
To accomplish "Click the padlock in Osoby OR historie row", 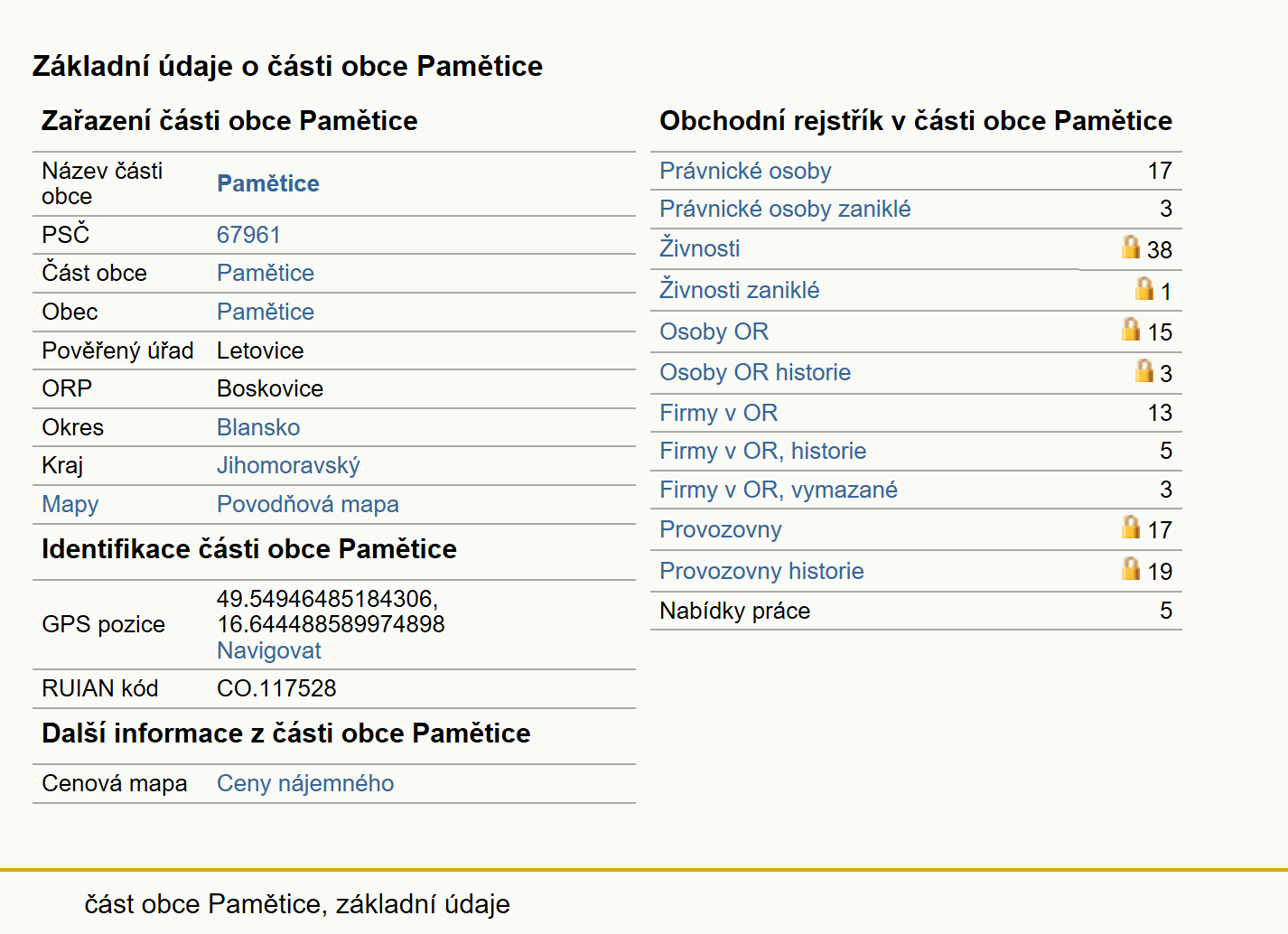I will pyautogui.click(x=1144, y=370).
